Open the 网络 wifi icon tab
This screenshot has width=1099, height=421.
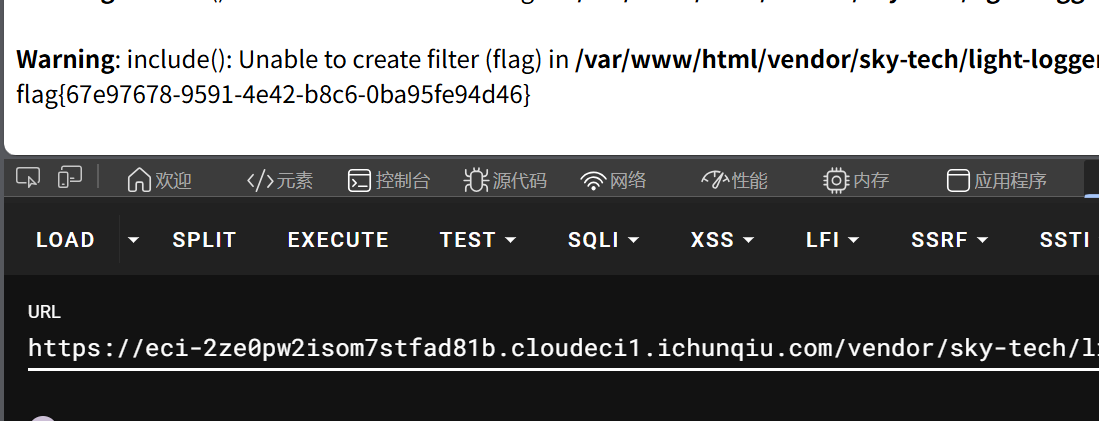click(613, 180)
